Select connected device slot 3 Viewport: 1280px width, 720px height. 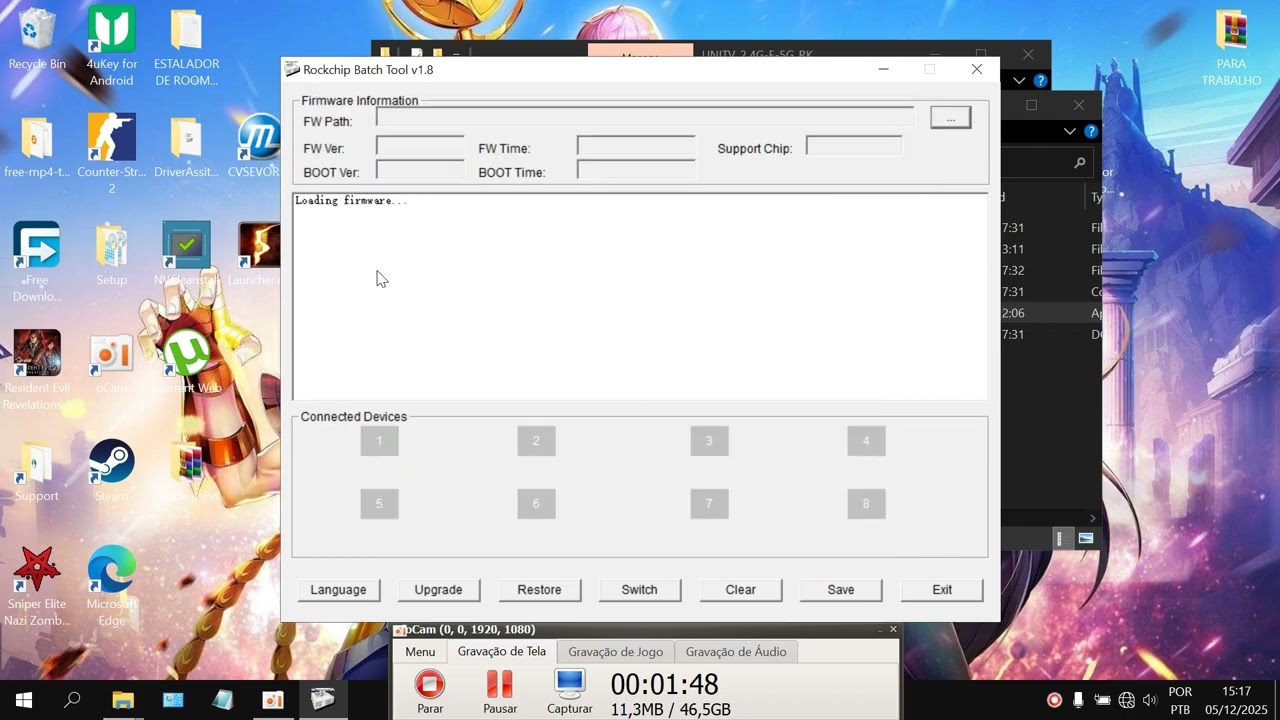click(x=709, y=441)
